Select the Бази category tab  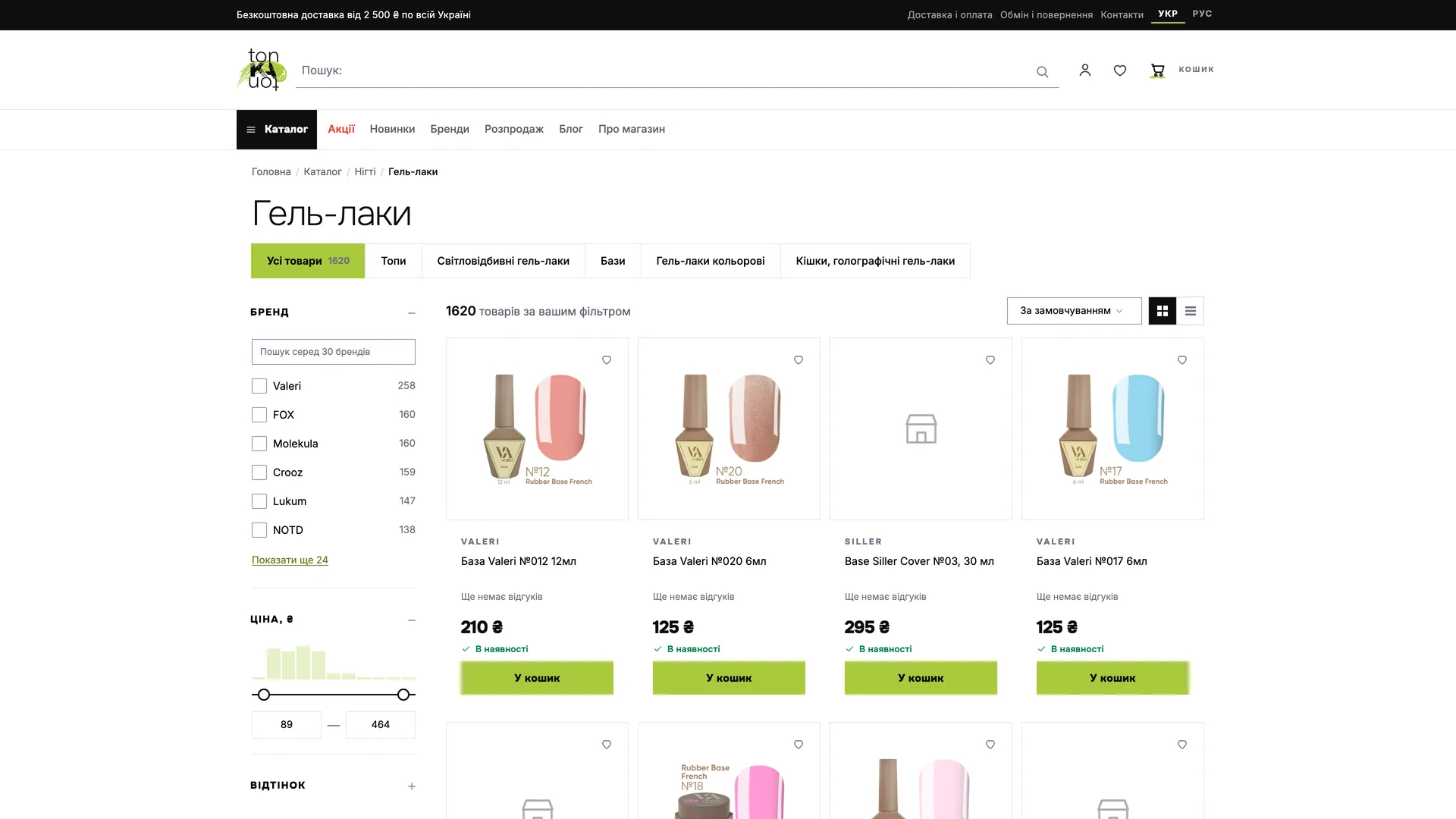pyautogui.click(x=613, y=261)
